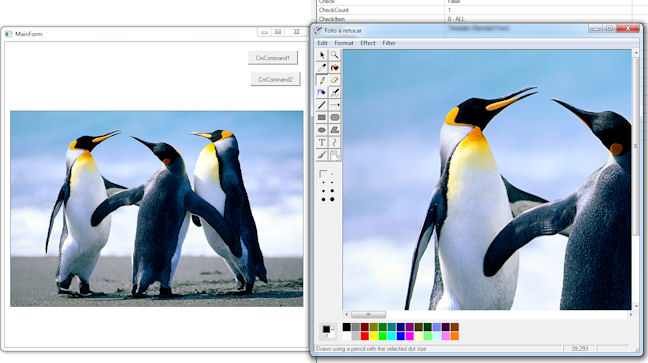
Task: Pick the eyedropper color tool
Action: [x=322, y=67]
